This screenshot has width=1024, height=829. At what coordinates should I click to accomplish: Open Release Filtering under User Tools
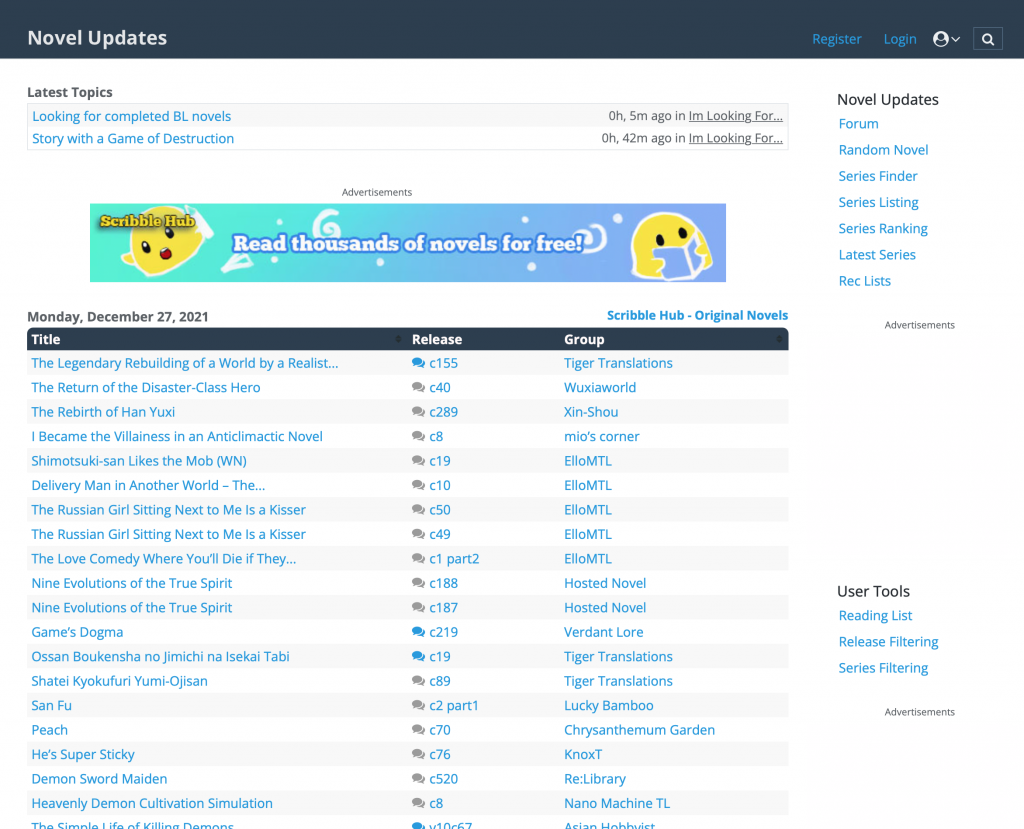888,642
